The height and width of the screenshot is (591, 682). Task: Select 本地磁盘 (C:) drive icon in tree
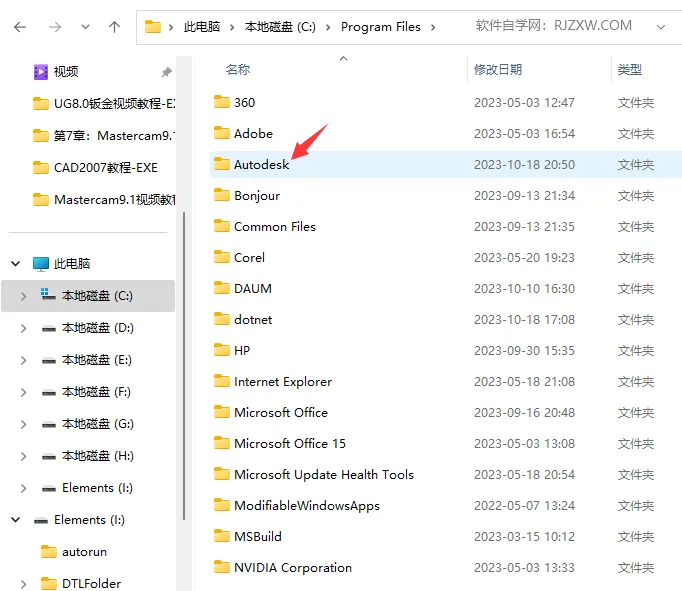click(x=48, y=295)
